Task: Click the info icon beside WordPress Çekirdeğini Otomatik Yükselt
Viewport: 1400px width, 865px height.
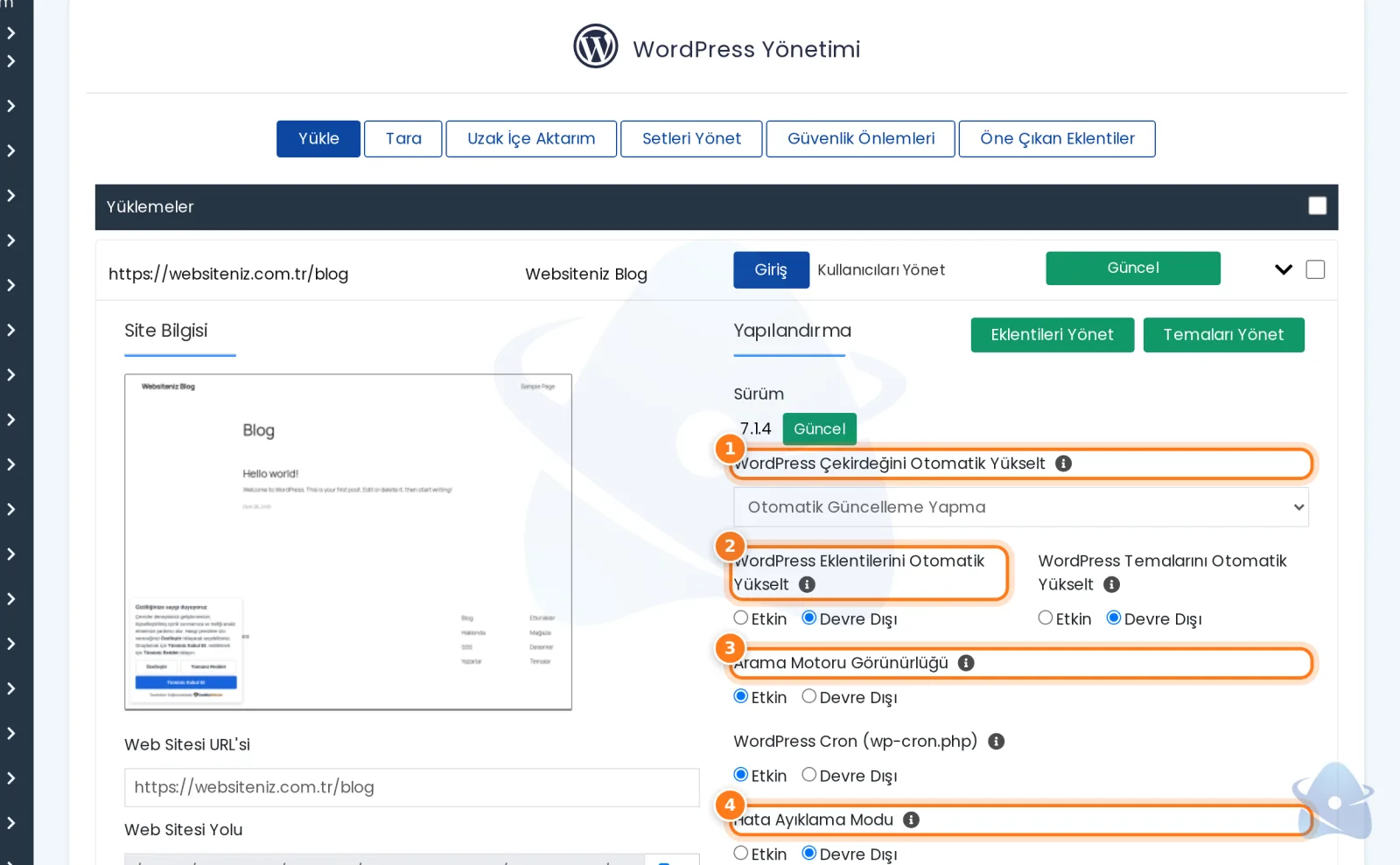Action: tap(1063, 464)
